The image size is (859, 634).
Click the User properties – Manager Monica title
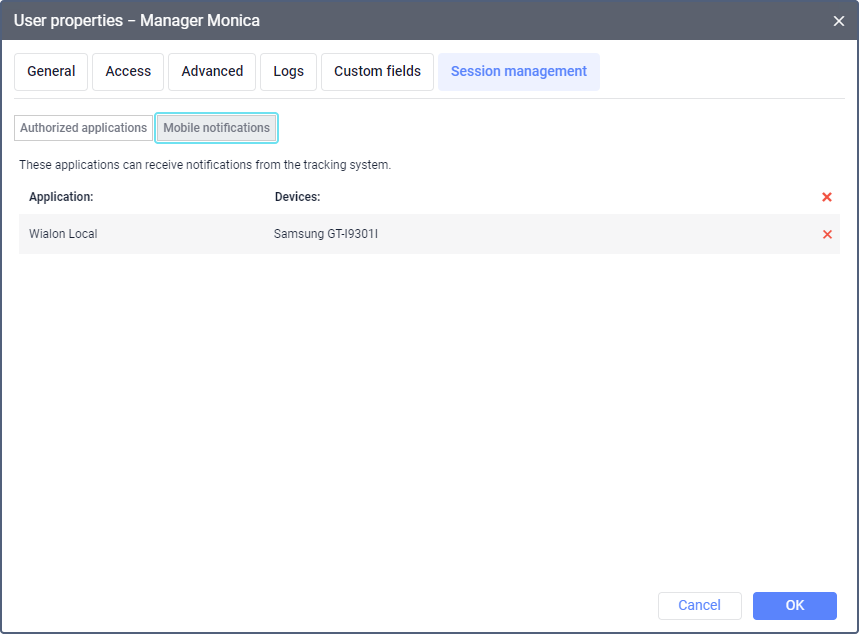point(137,21)
